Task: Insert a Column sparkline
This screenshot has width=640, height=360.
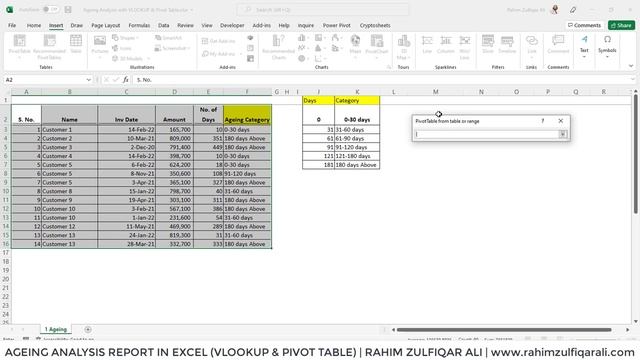Action: click(x=446, y=44)
